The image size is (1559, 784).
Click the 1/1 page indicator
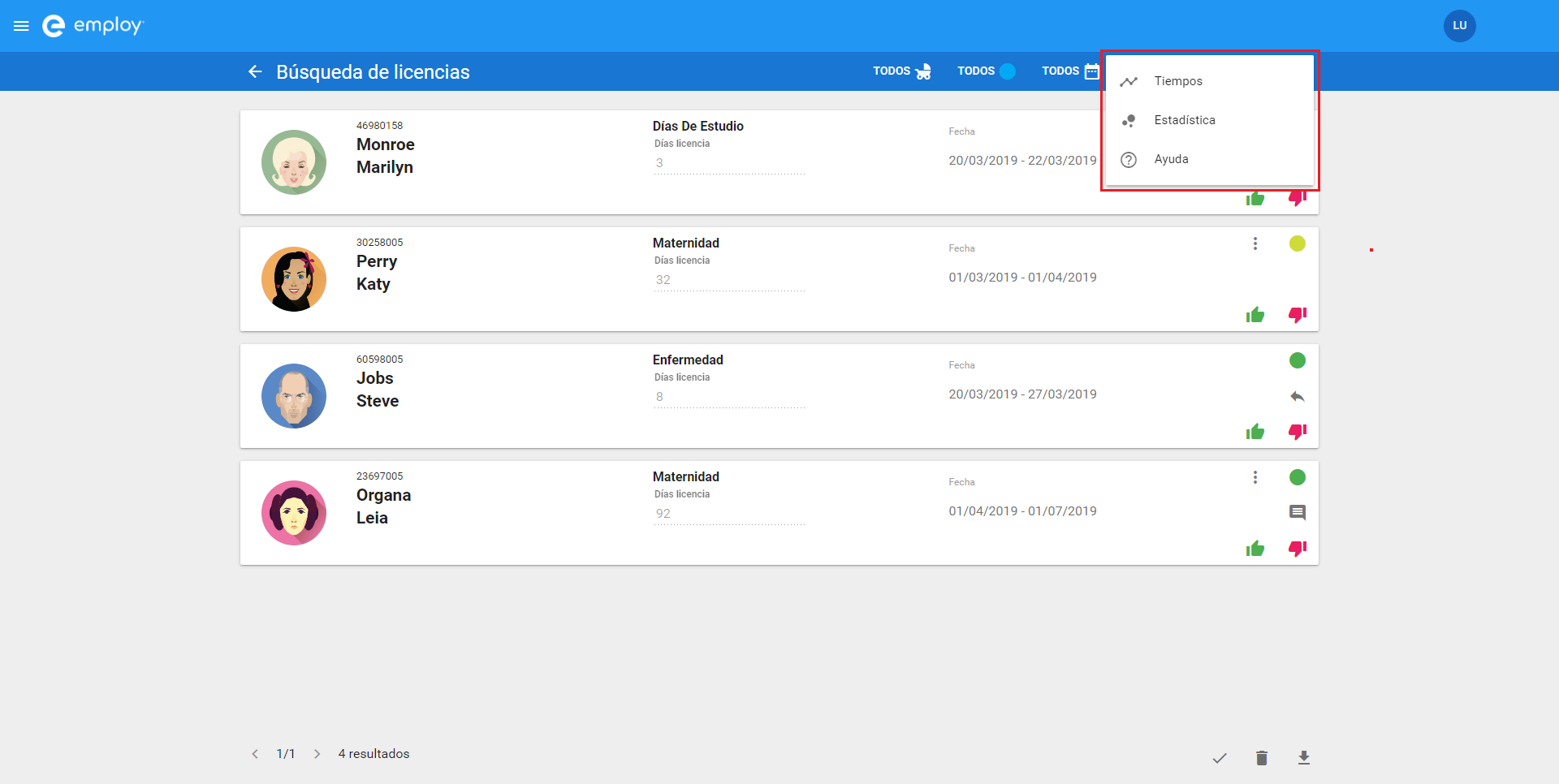(x=286, y=754)
